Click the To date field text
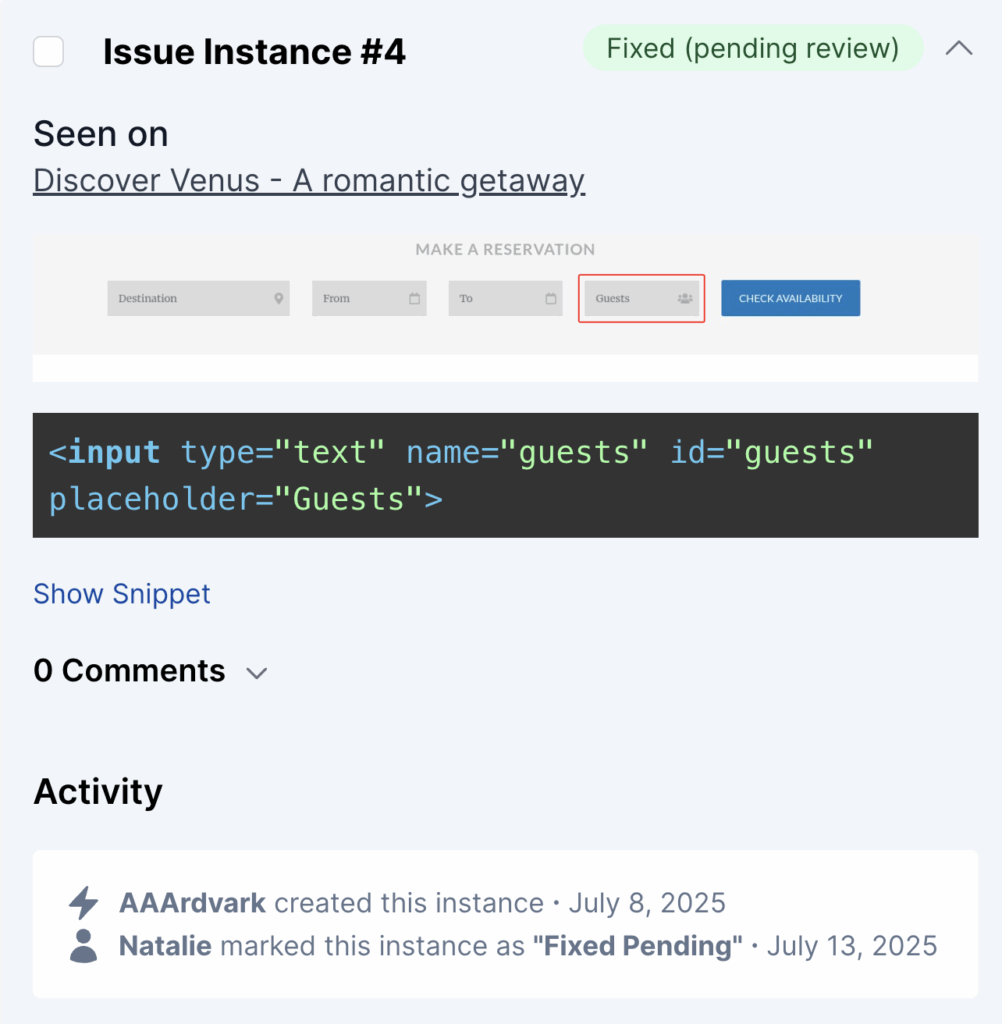The width and height of the screenshot is (1002, 1024). tap(466, 298)
